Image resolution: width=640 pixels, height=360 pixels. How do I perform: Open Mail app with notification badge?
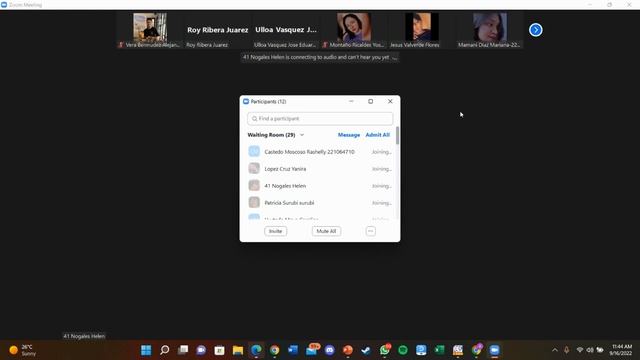pos(312,349)
